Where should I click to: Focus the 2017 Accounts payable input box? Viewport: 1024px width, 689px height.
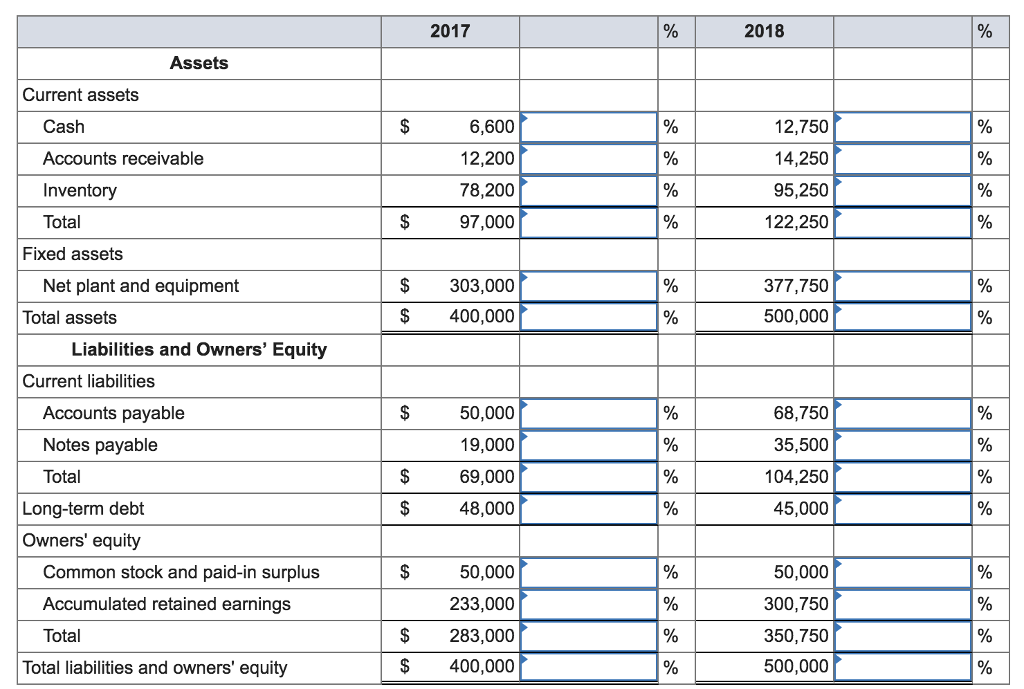(x=588, y=413)
